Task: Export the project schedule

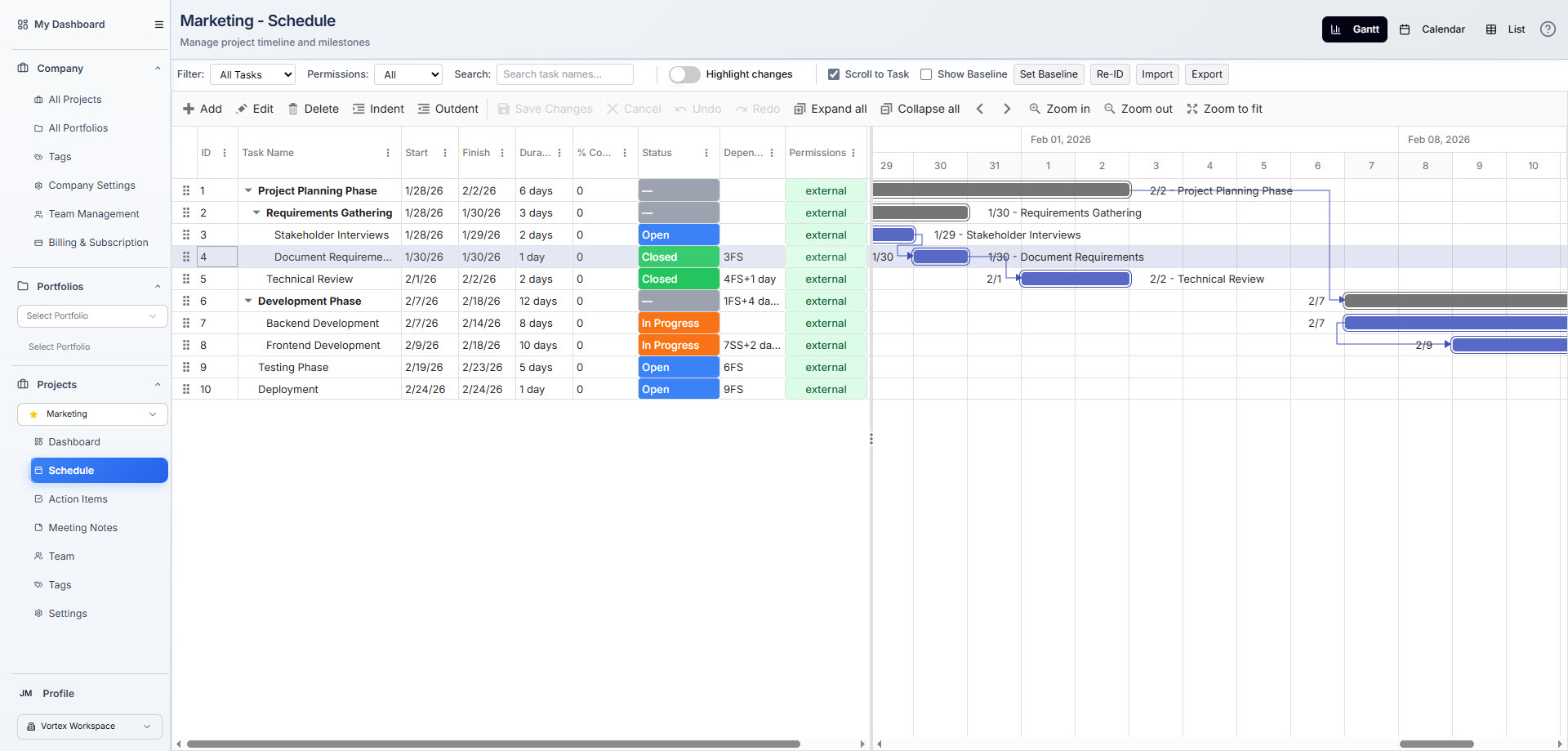Action: coord(1206,74)
